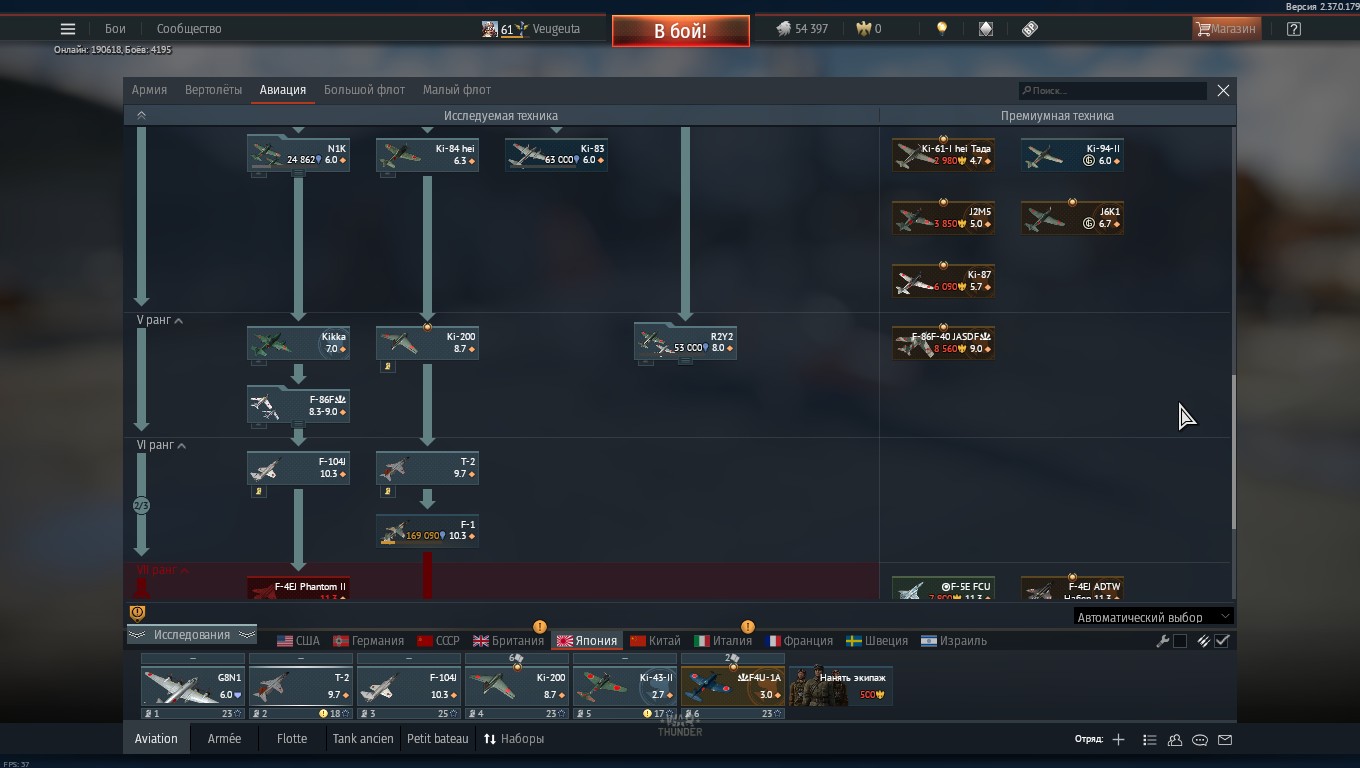The width and height of the screenshot is (1360, 768).
Task: Switch to the Большой флот tab
Action: 364,90
